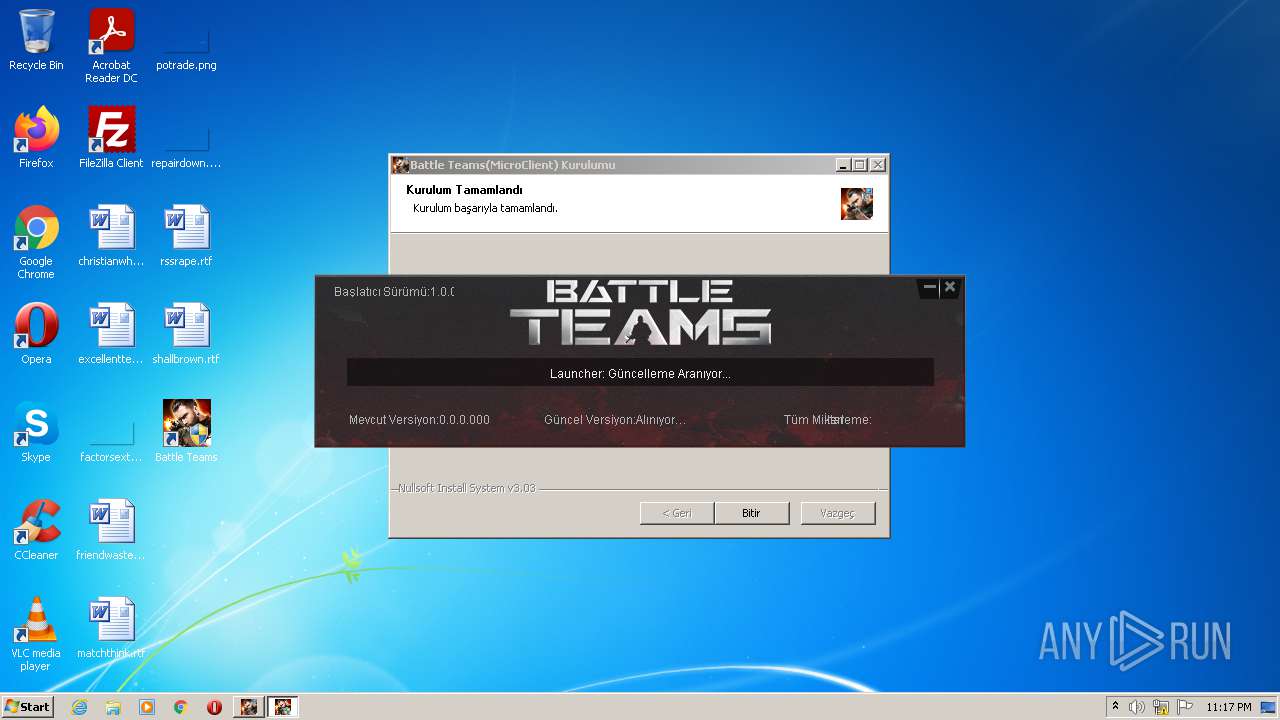Image resolution: width=1280 pixels, height=720 pixels.
Task: Maximize the Kurulumu installer window
Action: click(x=860, y=165)
